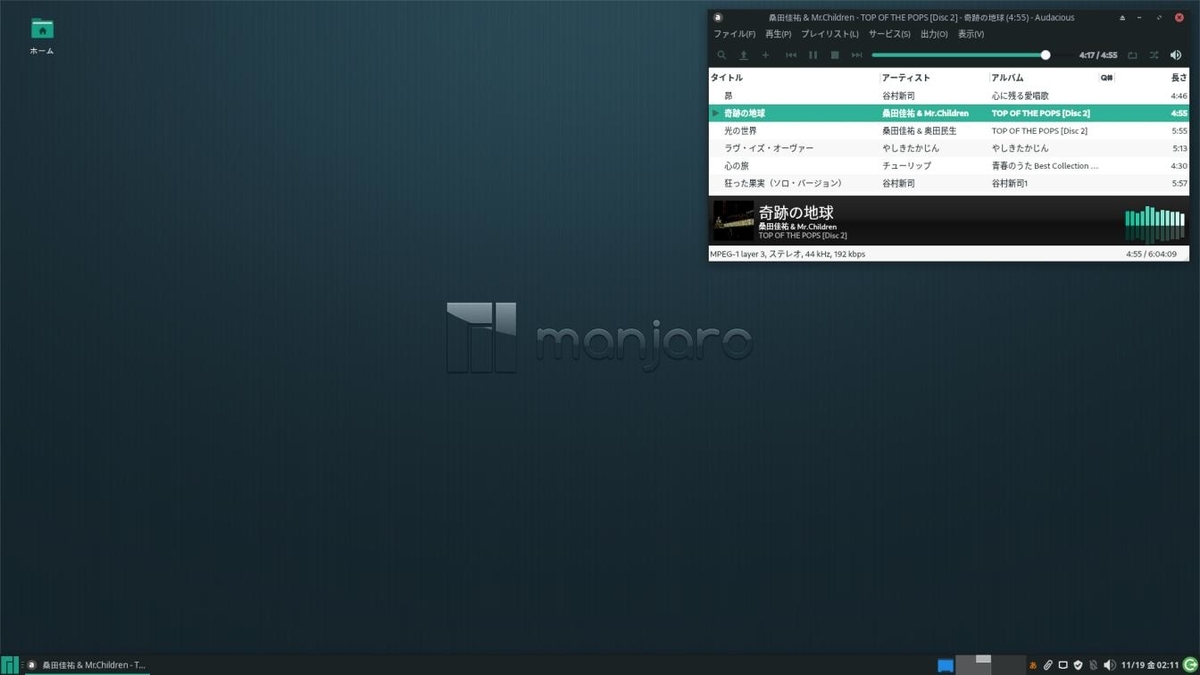Click album 谷村新司1 cell
The width and height of the screenshot is (1200, 675).
(x=1010, y=184)
